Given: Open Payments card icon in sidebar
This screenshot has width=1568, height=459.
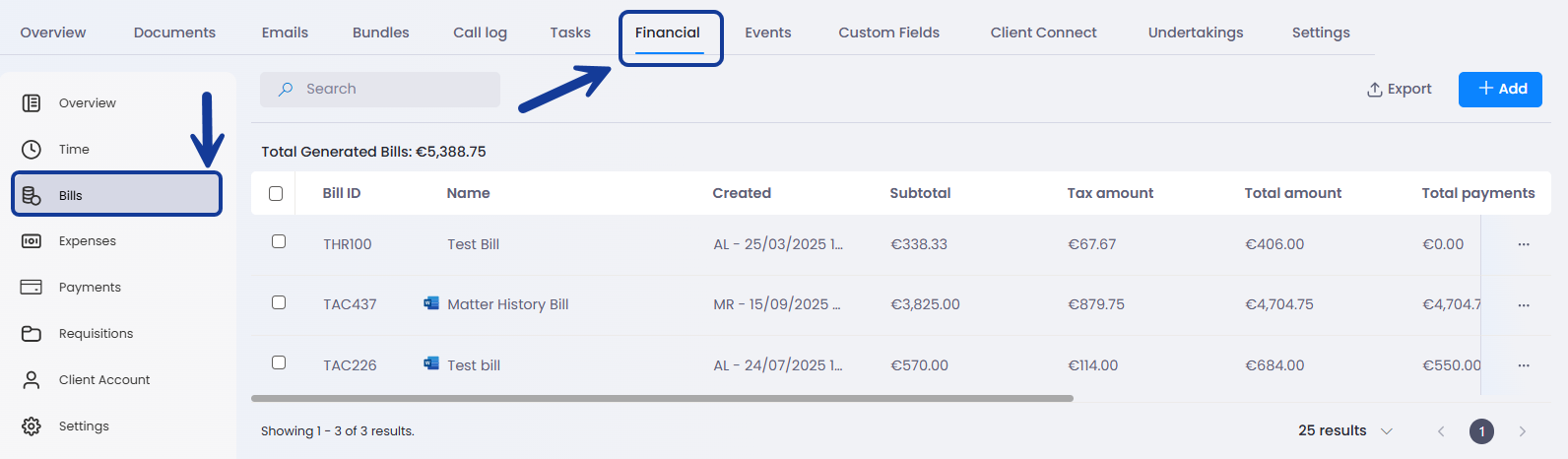Looking at the screenshot, I should 32,288.
